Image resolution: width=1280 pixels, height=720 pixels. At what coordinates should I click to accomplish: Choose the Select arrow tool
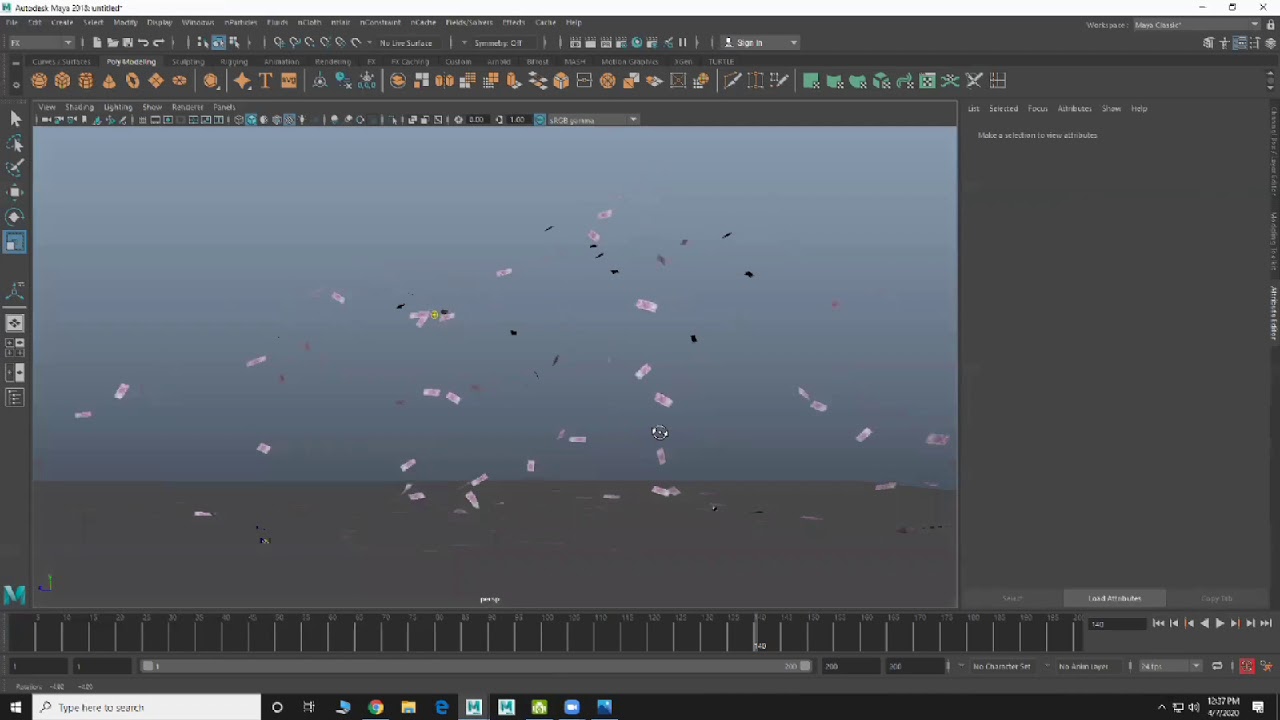[x=15, y=119]
